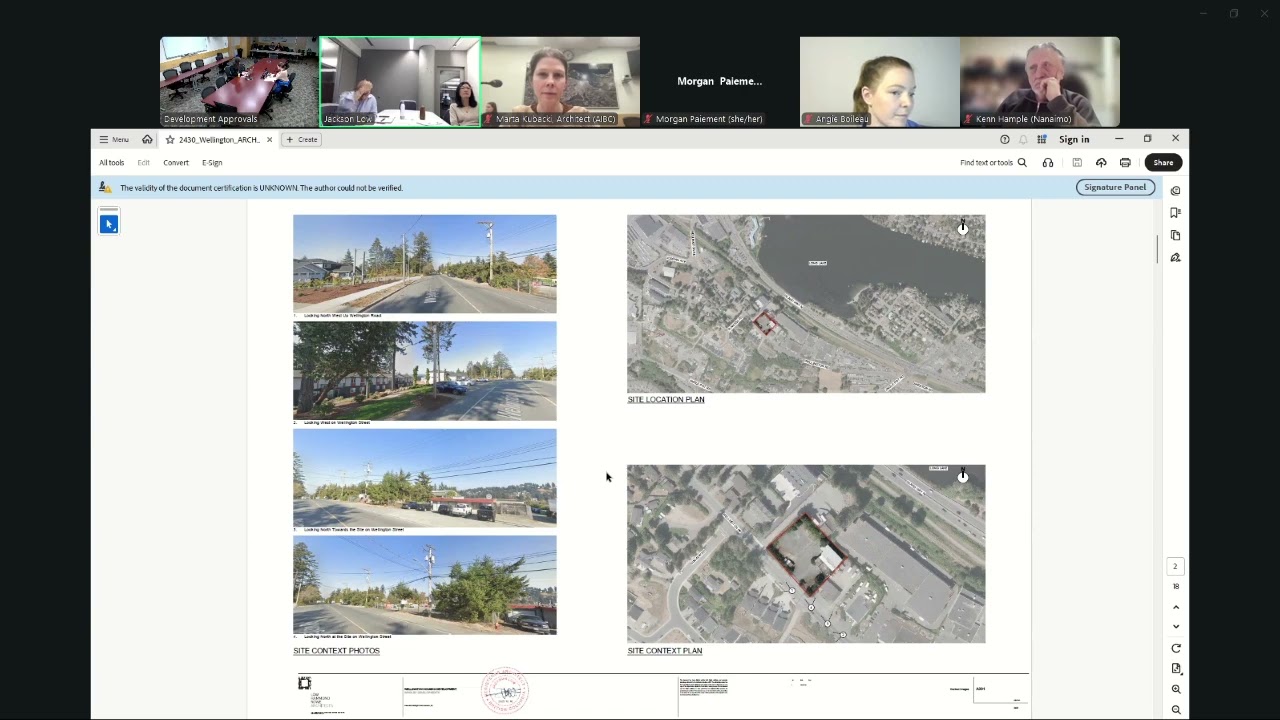
Task: Click the total page count 18
Action: tap(1176, 586)
